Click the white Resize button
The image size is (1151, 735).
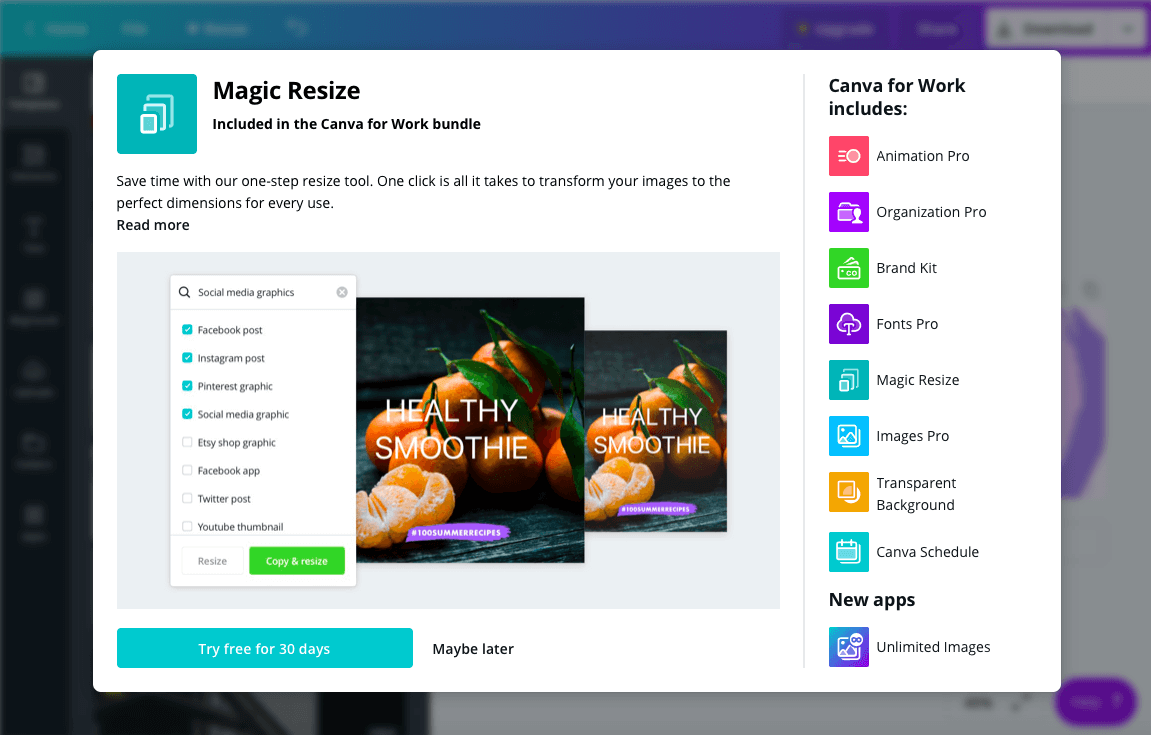(x=212, y=561)
